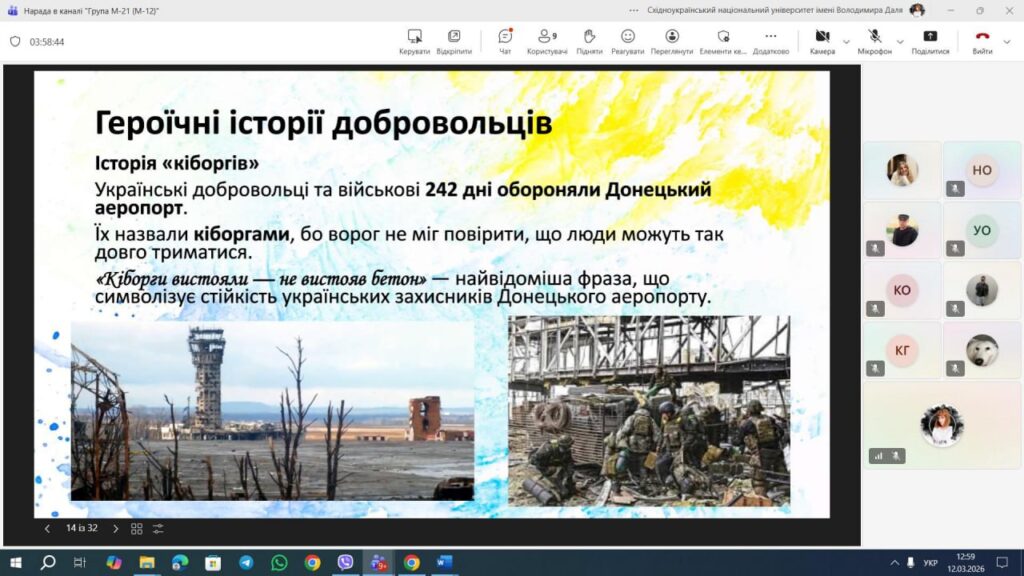
Task: Pop out shared content with Відкріпити
Action: click(x=454, y=41)
